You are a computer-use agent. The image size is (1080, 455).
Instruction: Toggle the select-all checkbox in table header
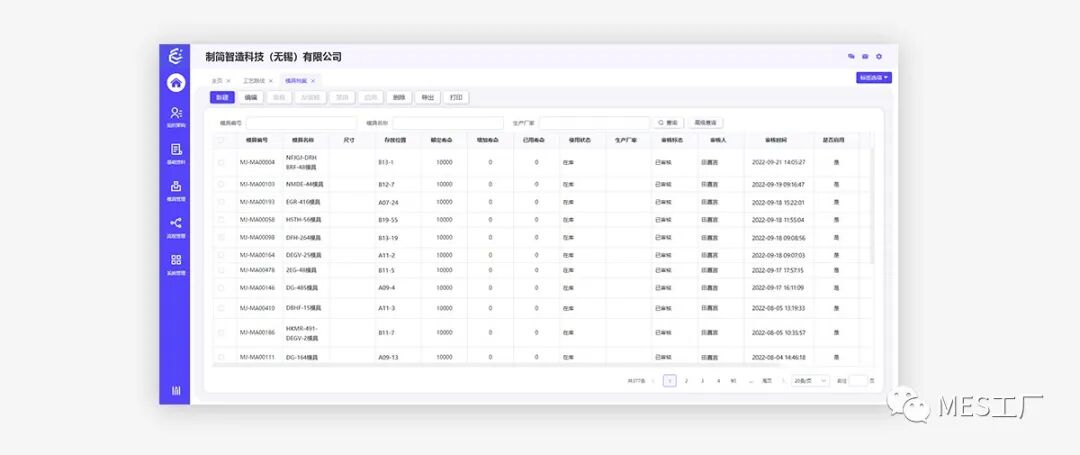221,140
